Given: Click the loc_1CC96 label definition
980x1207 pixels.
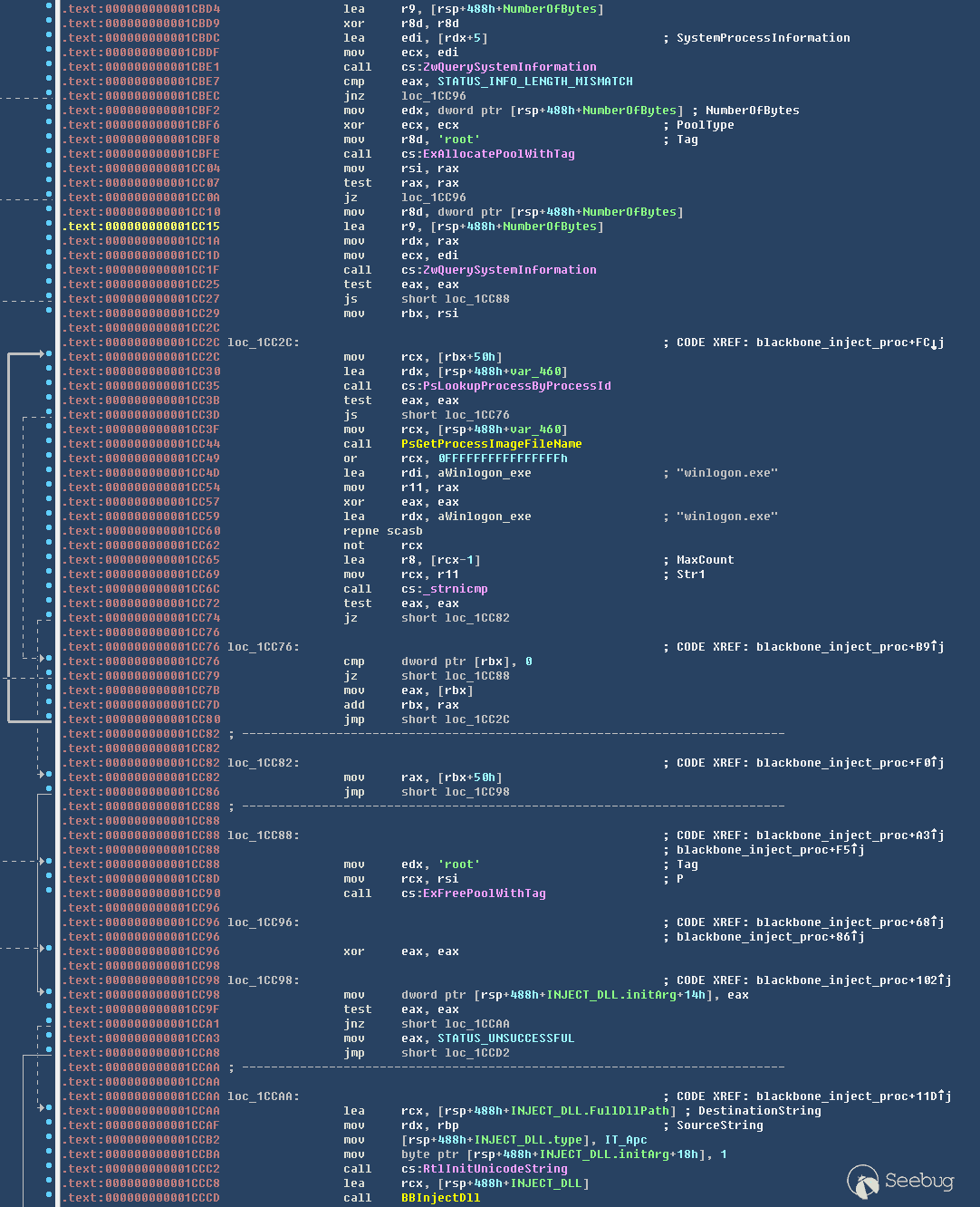Looking at the screenshot, I should click(x=264, y=922).
